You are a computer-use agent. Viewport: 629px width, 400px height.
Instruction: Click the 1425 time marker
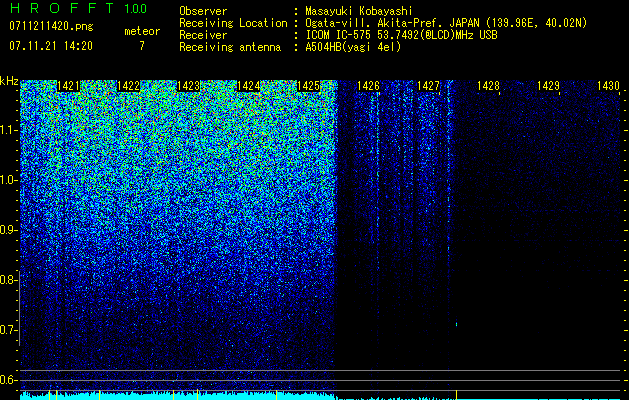pos(308,86)
